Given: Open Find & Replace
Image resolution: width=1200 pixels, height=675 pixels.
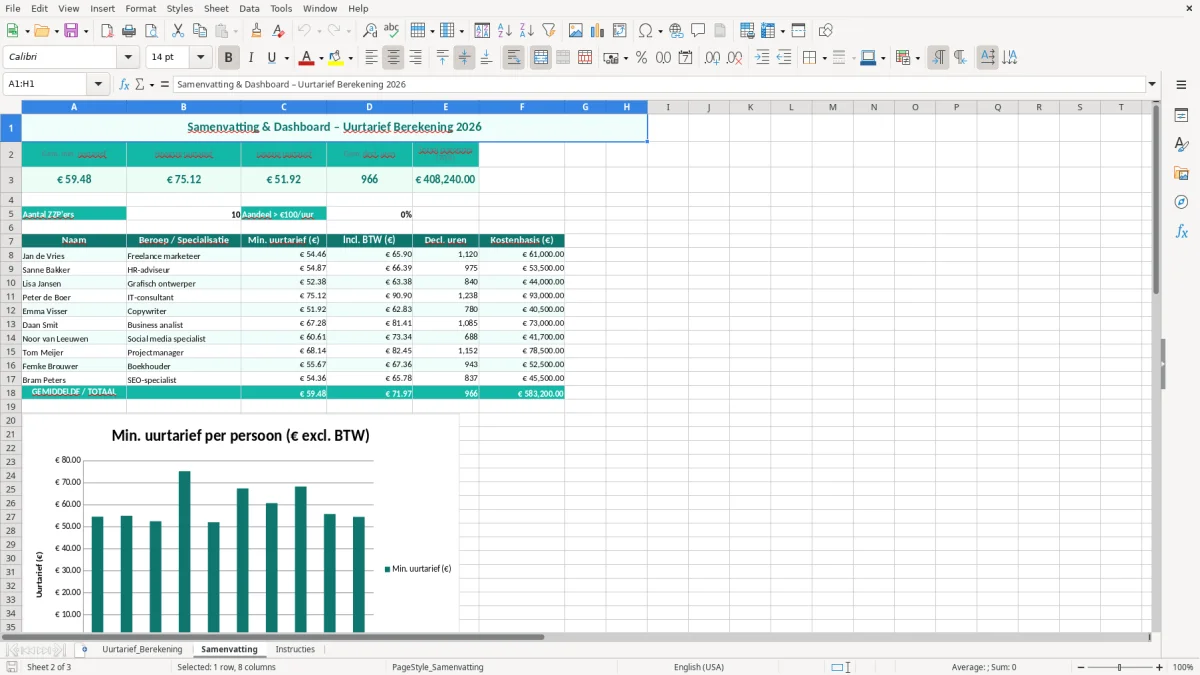Looking at the screenshot, I should (x=370, y=31).
